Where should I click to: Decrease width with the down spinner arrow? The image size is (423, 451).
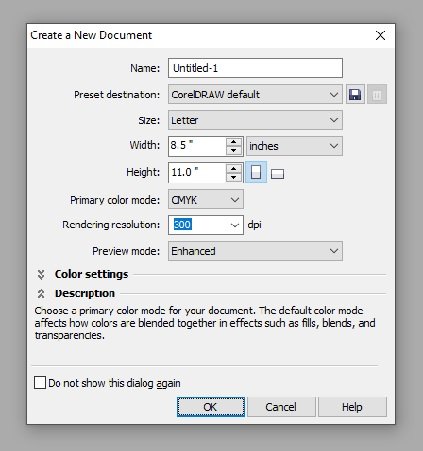[x=234, y=150]
